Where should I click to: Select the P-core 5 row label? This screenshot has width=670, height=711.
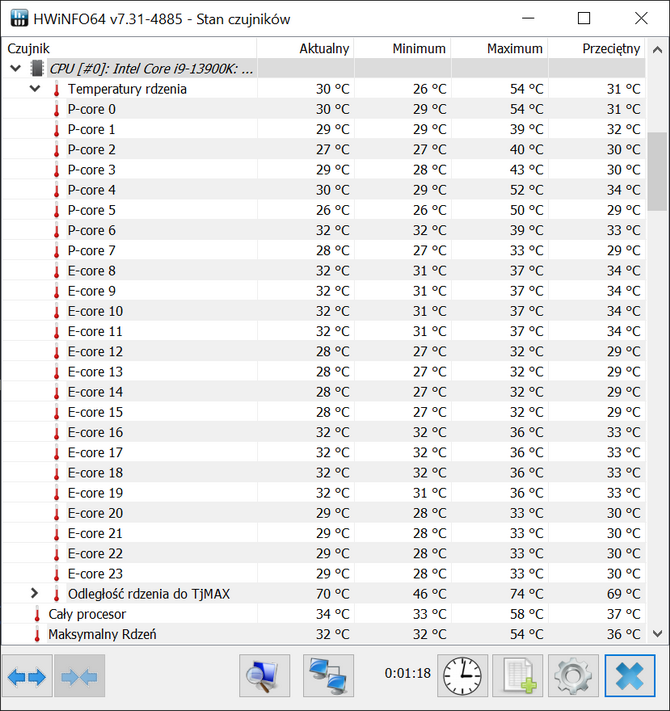tap(91, 210)
